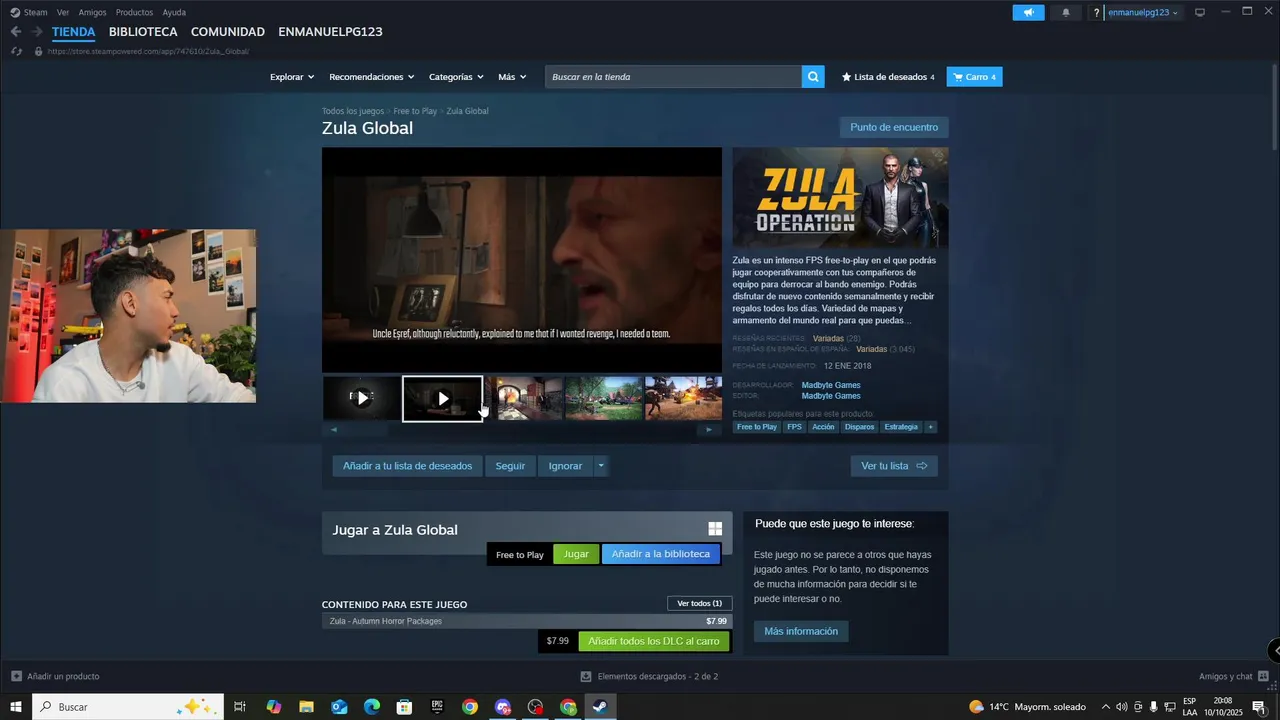Expand the Explorar dropdown
1280x720 pixels.
point(292,77)
